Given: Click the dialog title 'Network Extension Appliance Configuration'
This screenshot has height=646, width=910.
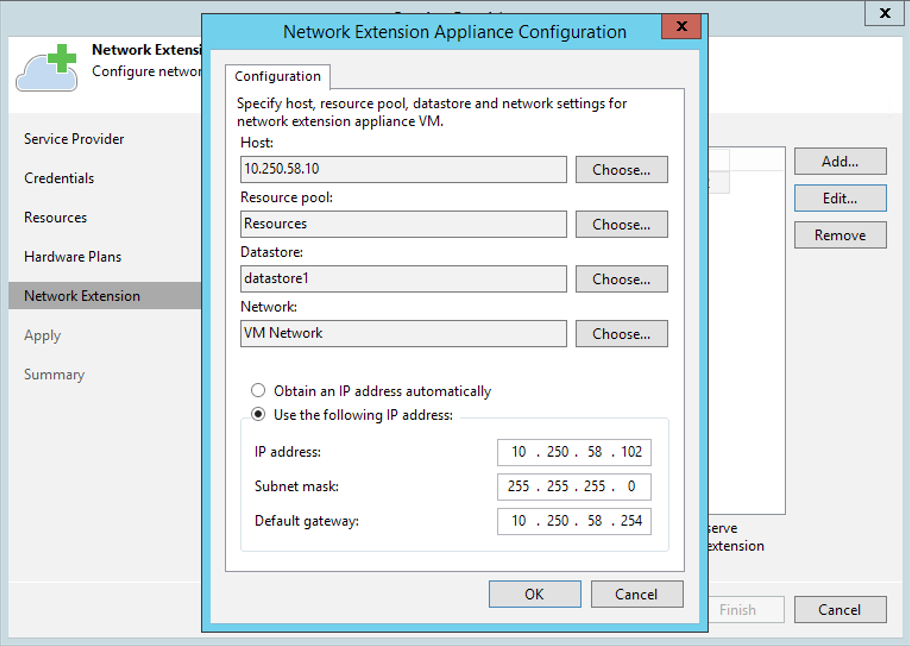Looking at the screenshot, I should tap(454, 31).
